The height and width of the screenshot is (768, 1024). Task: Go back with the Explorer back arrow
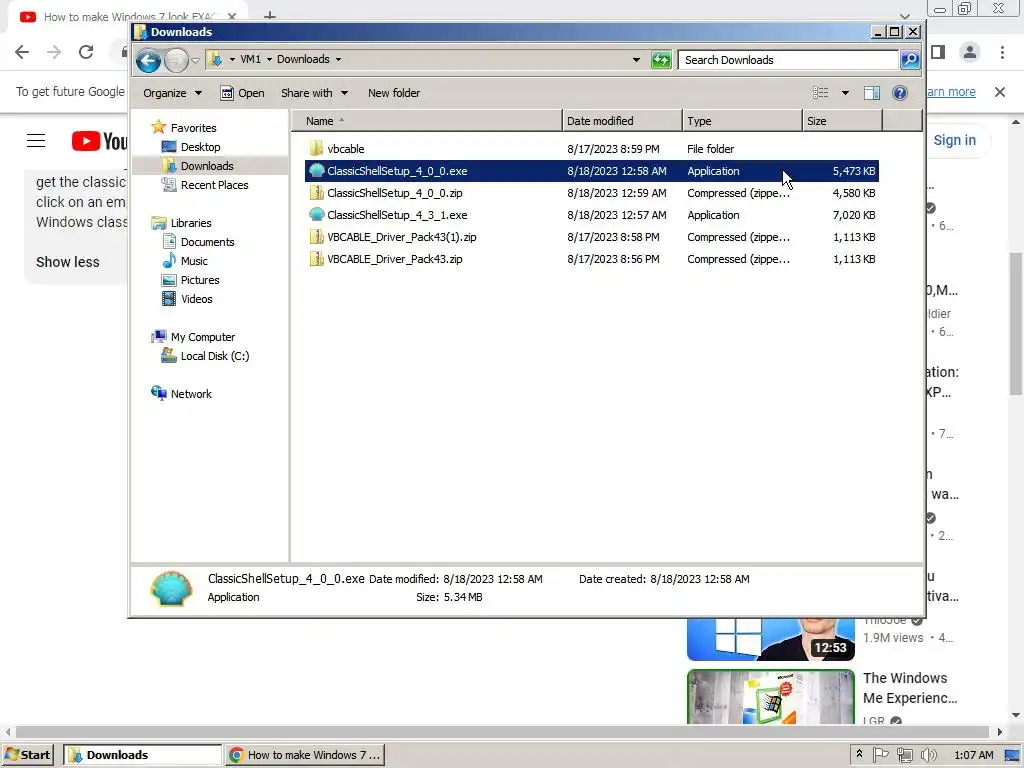tap(149, 61)
